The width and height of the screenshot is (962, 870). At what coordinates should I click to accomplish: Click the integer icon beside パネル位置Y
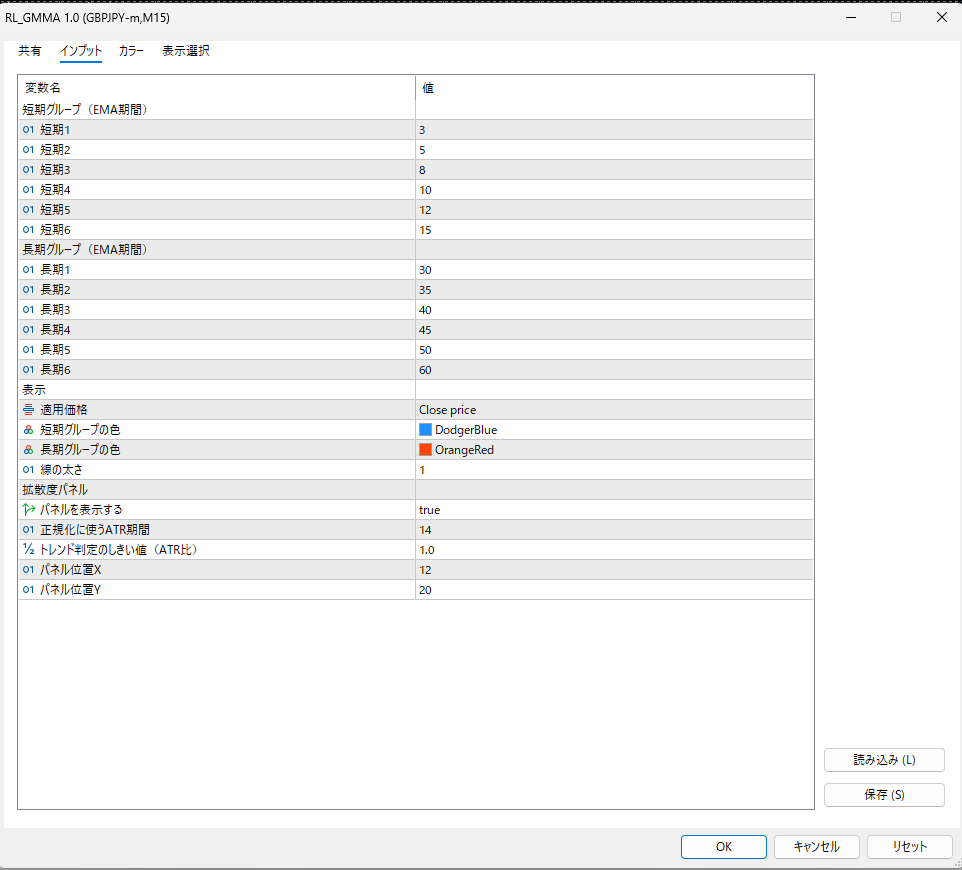tap(28, 590)
